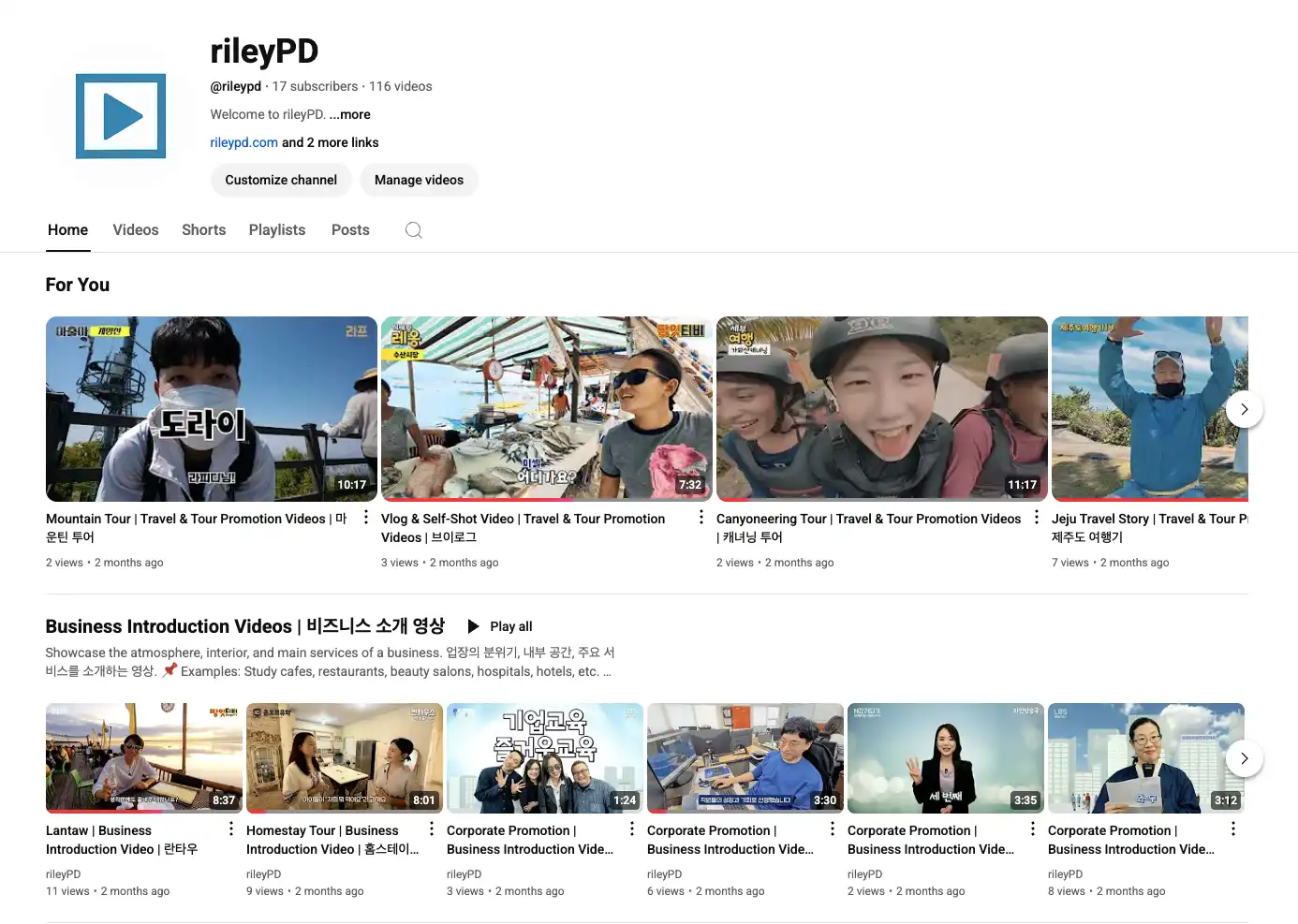Viewport: 1298px width, 924px height.
Task: Open Canyoneering Tour video title link
Action: click(x=868, y=528)
